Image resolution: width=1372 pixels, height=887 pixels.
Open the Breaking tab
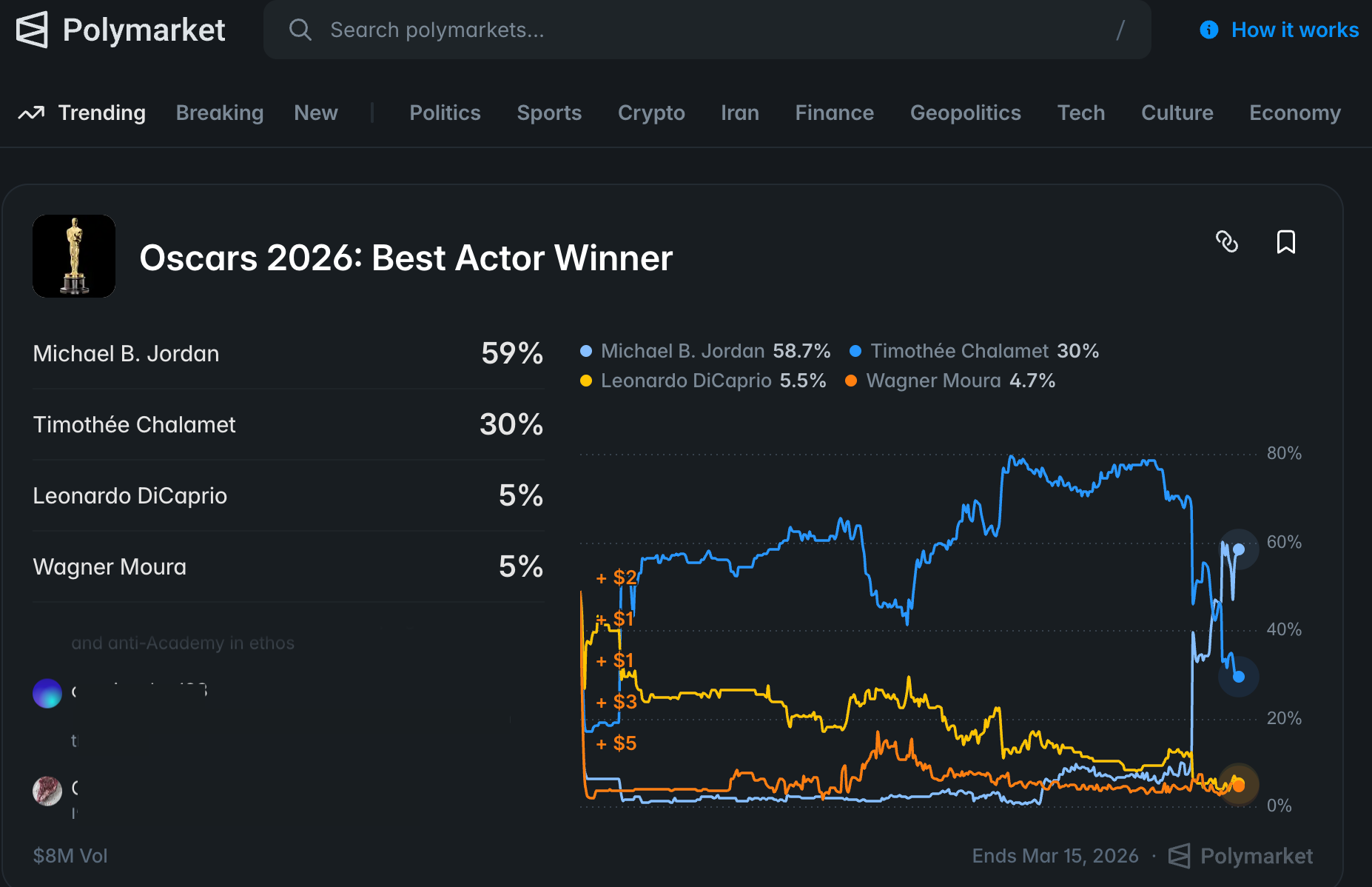[220, 113]
